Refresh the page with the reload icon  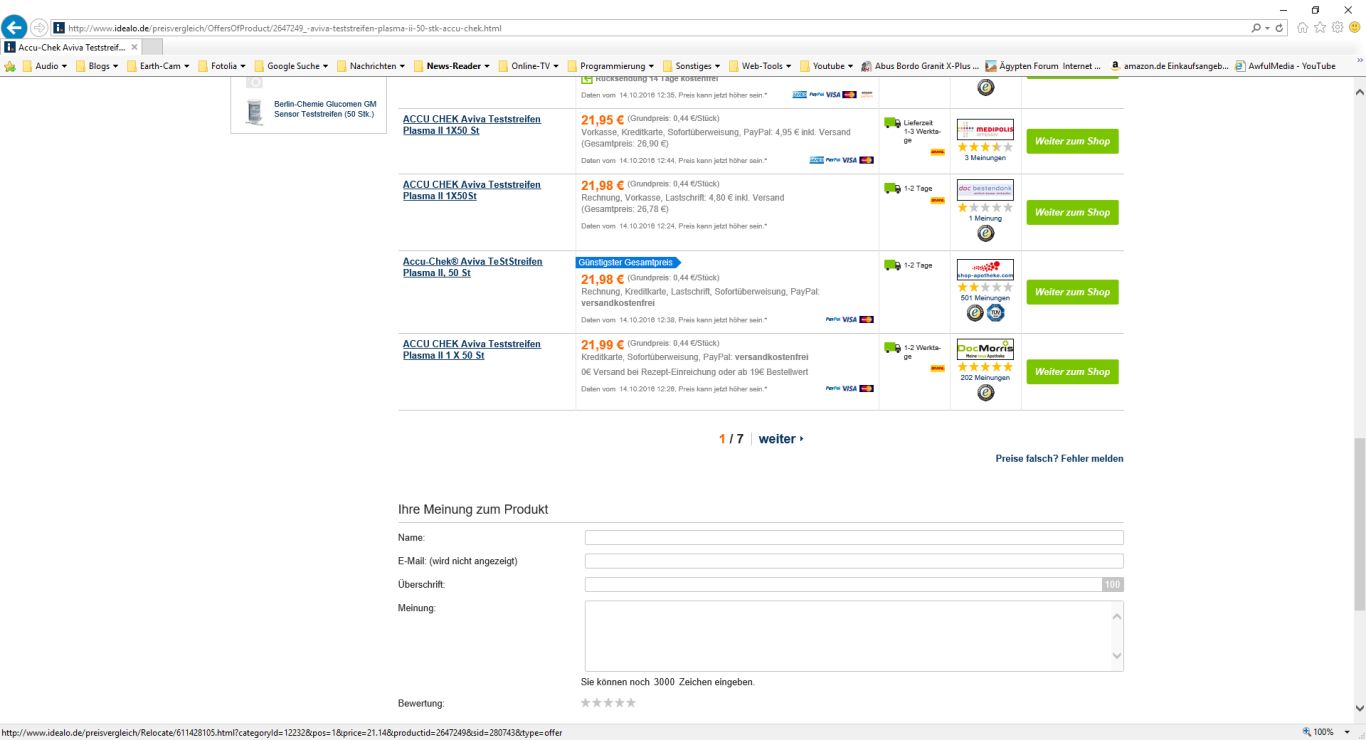point(1279,28)
